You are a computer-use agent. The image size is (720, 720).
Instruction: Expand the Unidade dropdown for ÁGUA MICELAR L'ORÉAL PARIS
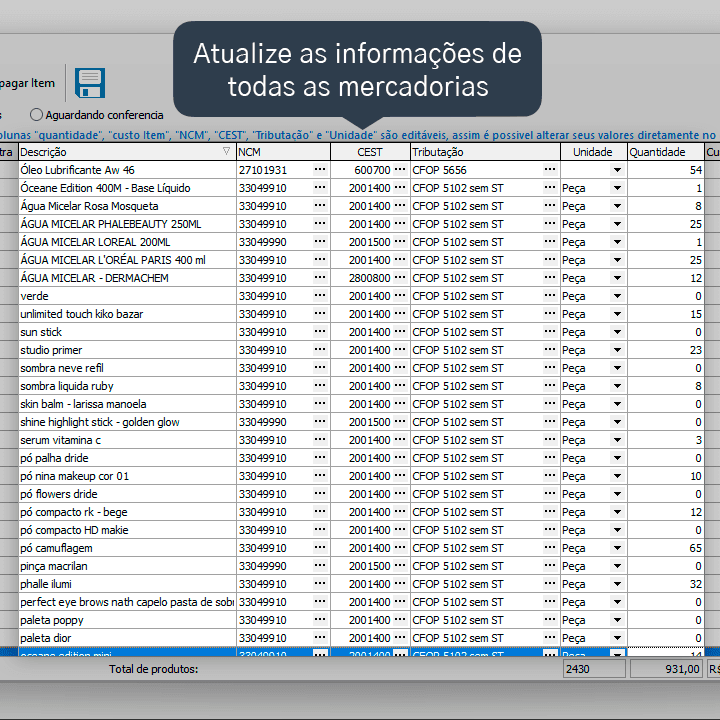click(618, 260)
